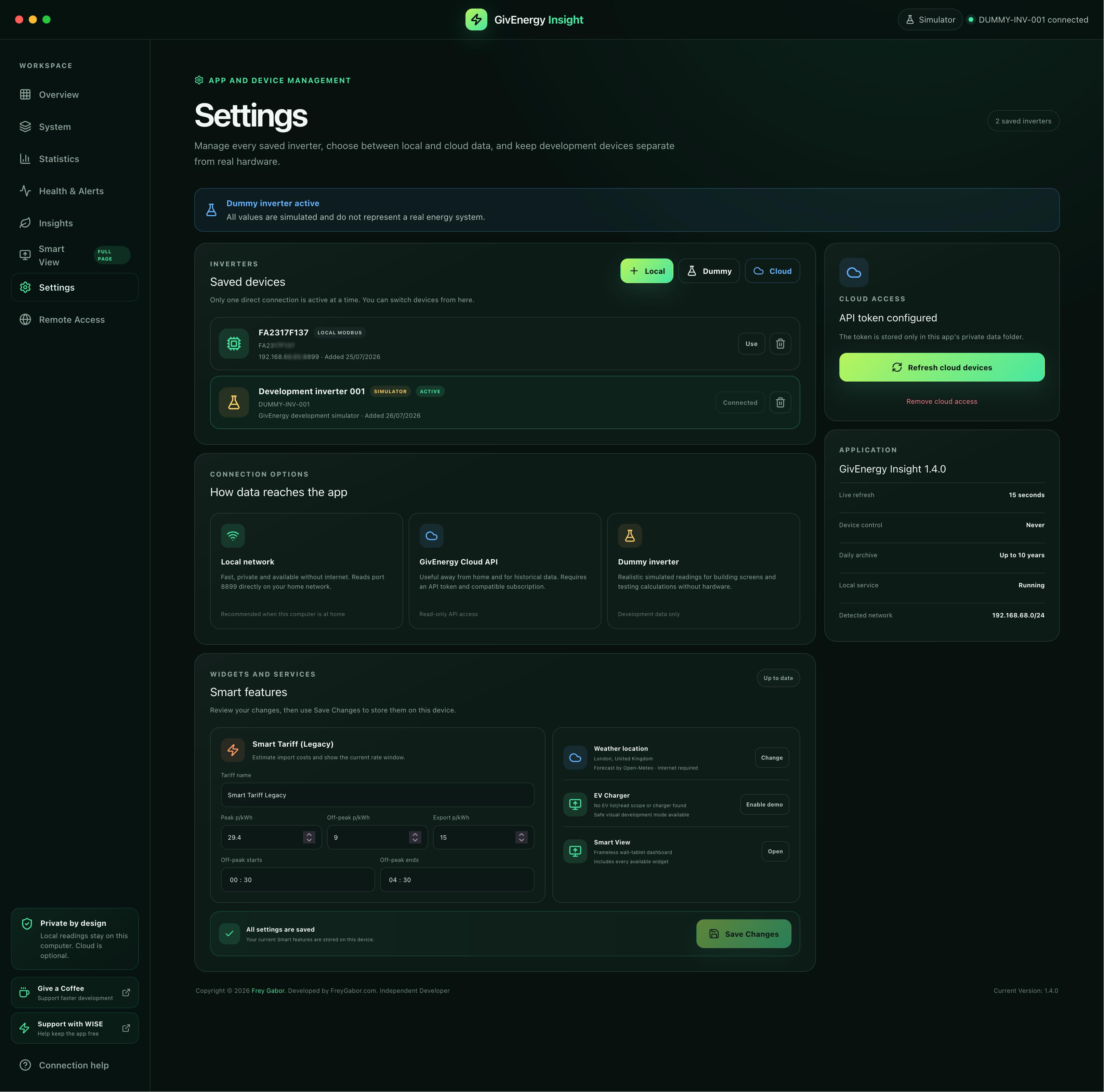This screenshot has height=1092, width=1104.
Task: Open external link icon on Give a Coffee
Action: point(126,993)
